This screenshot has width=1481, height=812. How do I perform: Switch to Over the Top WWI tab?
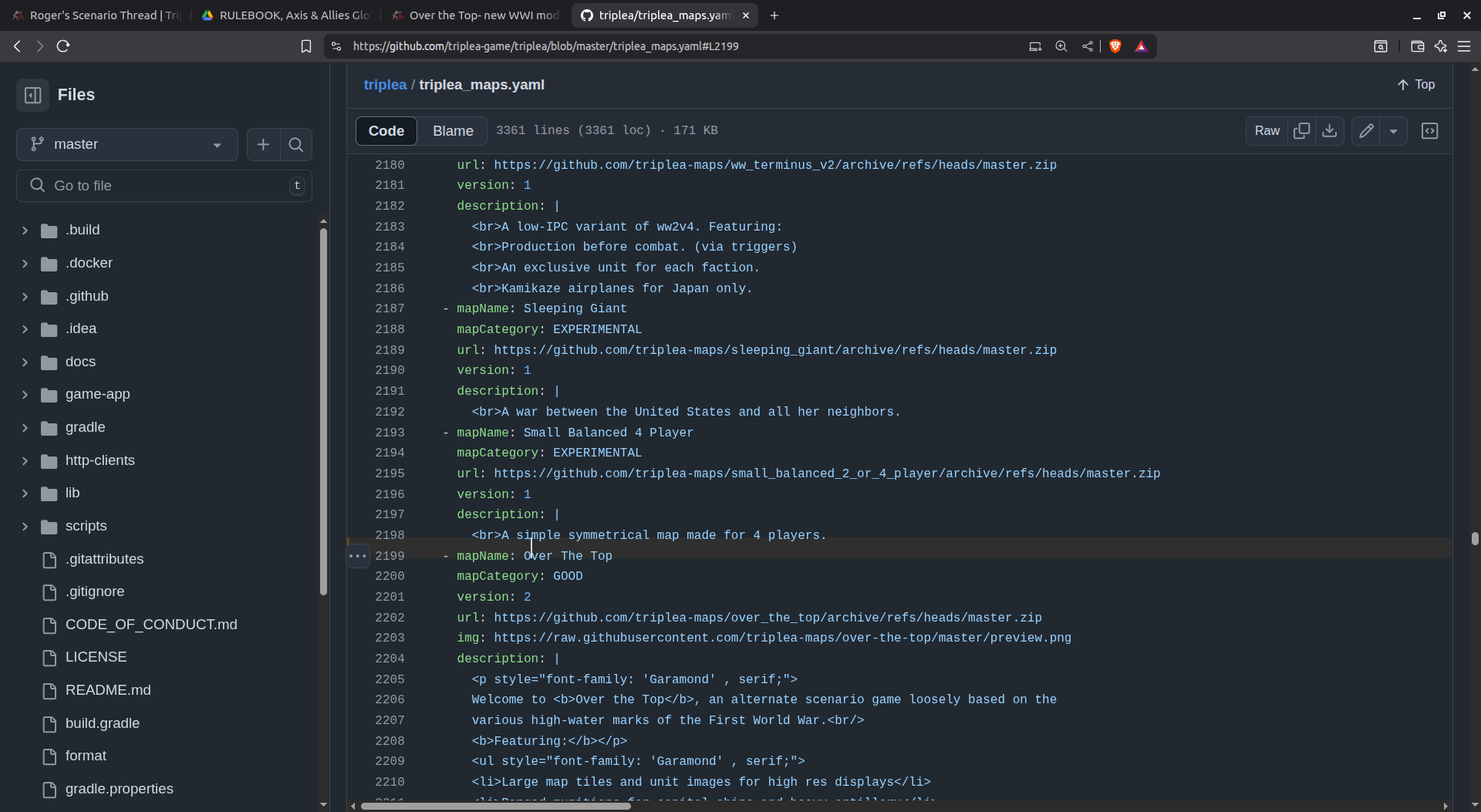tap(475, 15)
